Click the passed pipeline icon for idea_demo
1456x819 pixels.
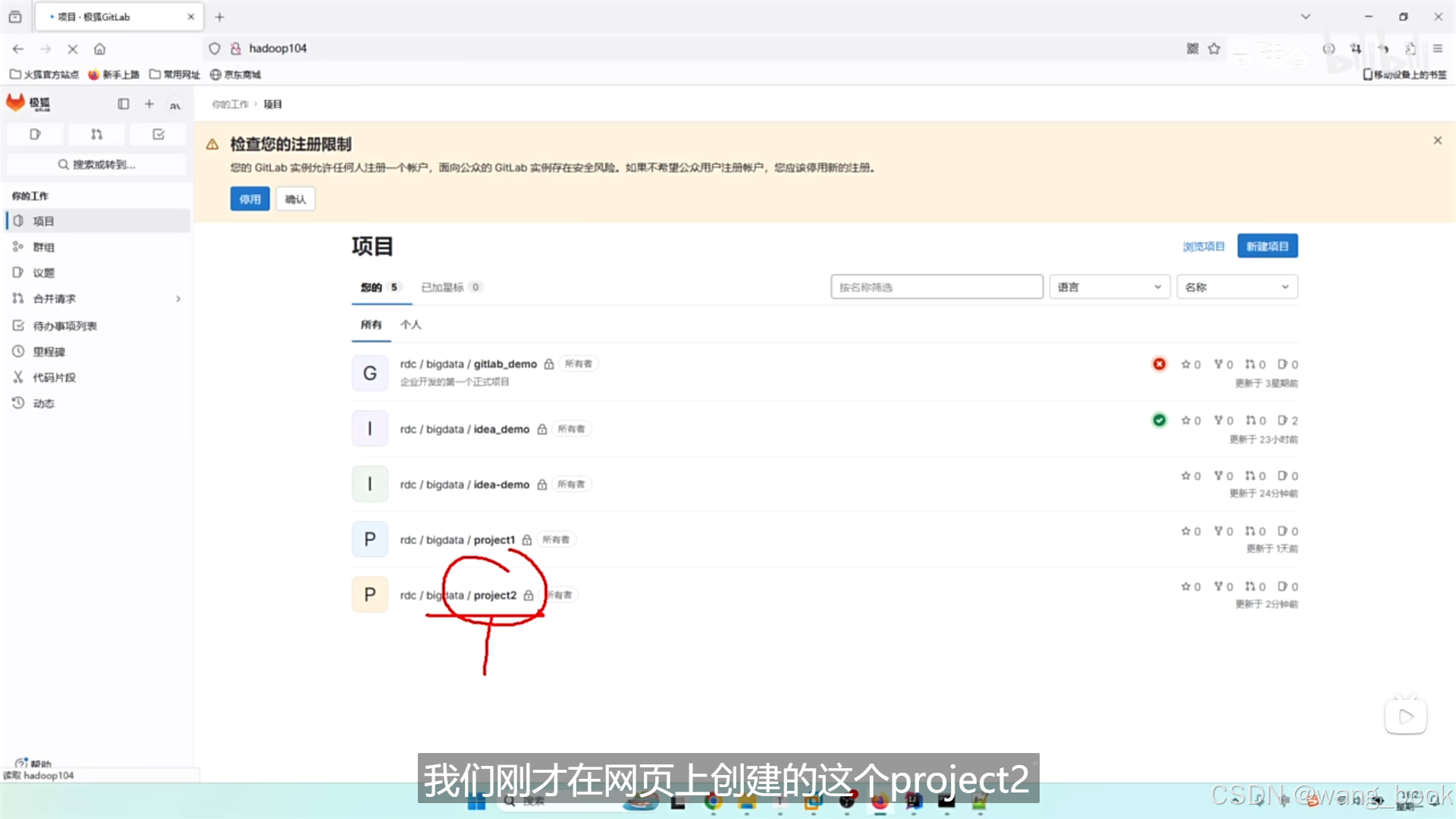[1159, 420]
